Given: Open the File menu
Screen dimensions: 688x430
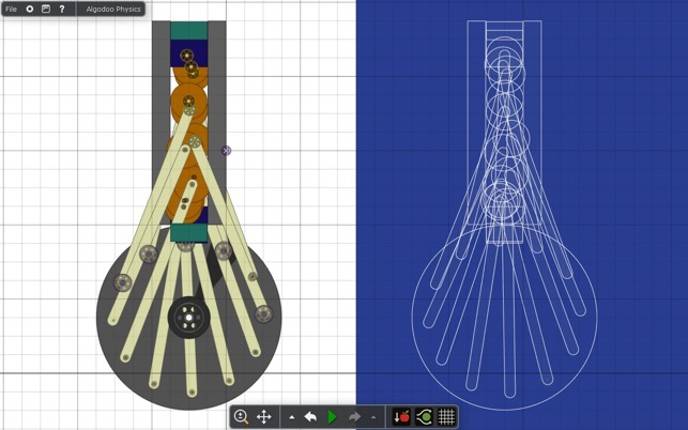Looking at the screenshot, I should click(x=12, y=9).
